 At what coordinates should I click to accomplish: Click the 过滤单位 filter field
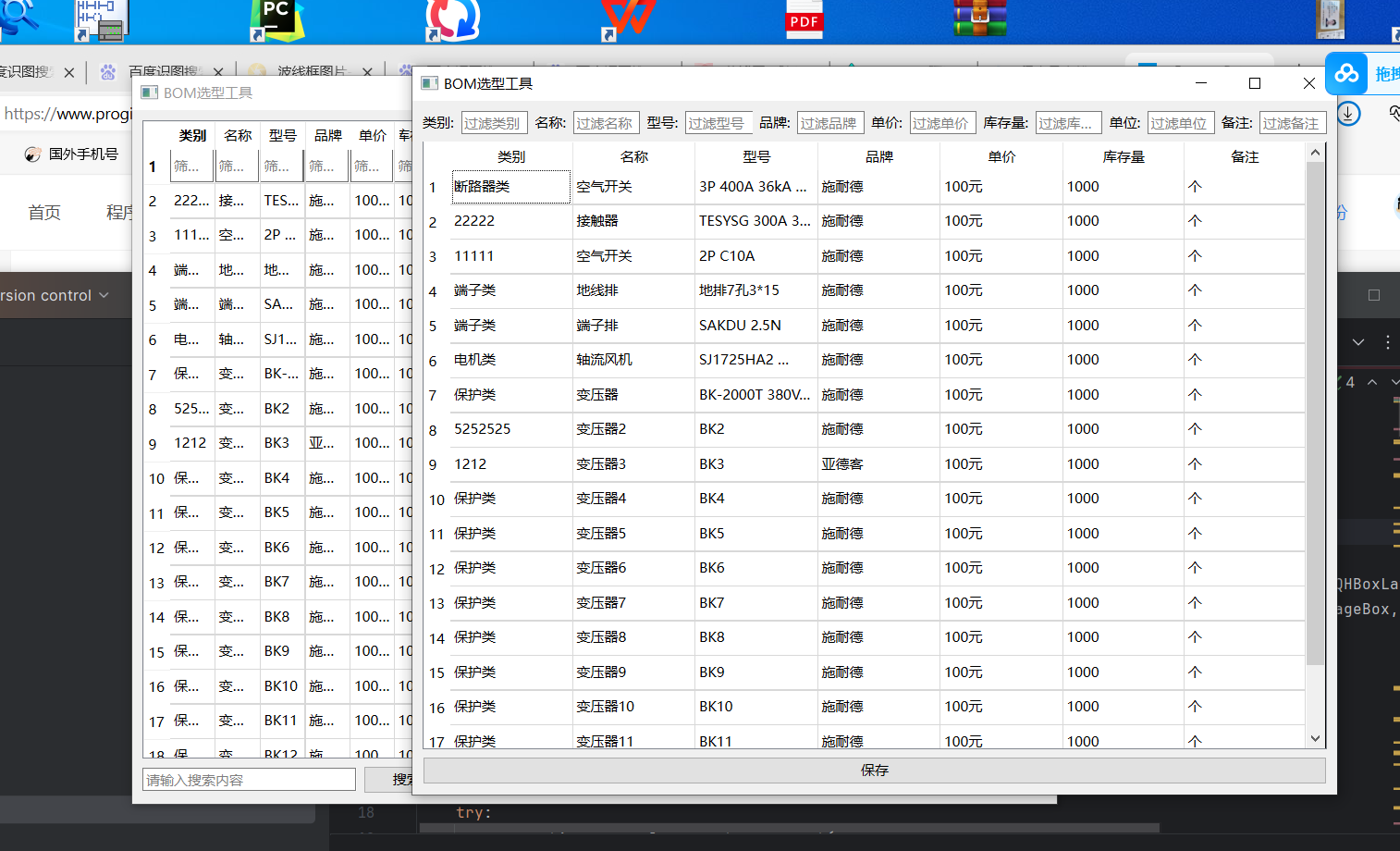click(x=1181, y=123)
